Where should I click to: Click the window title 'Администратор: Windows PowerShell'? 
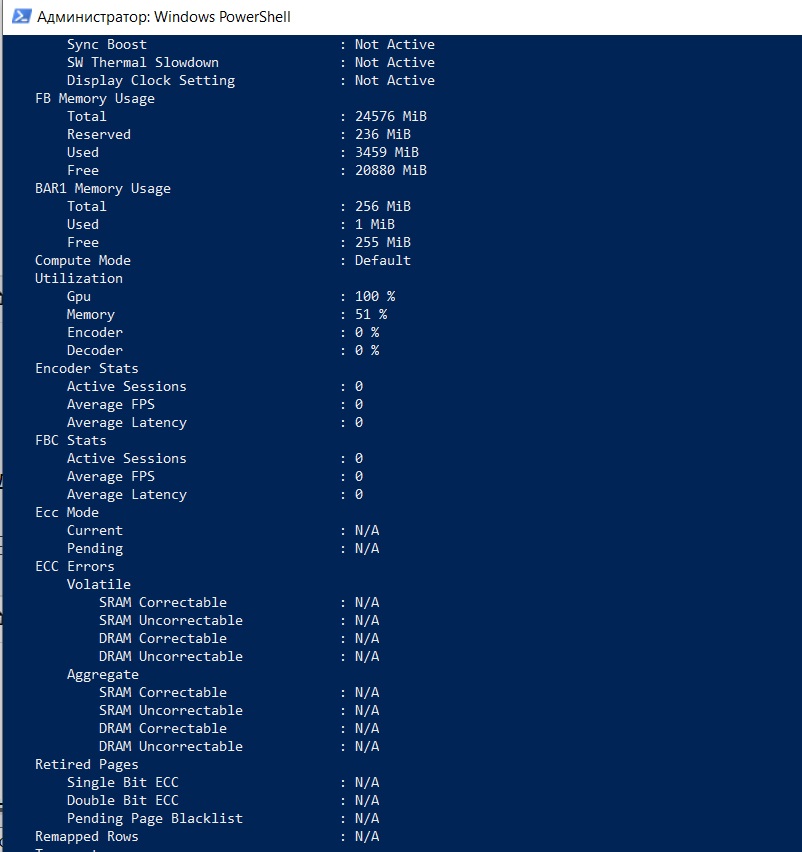click(x=164, y=17)
